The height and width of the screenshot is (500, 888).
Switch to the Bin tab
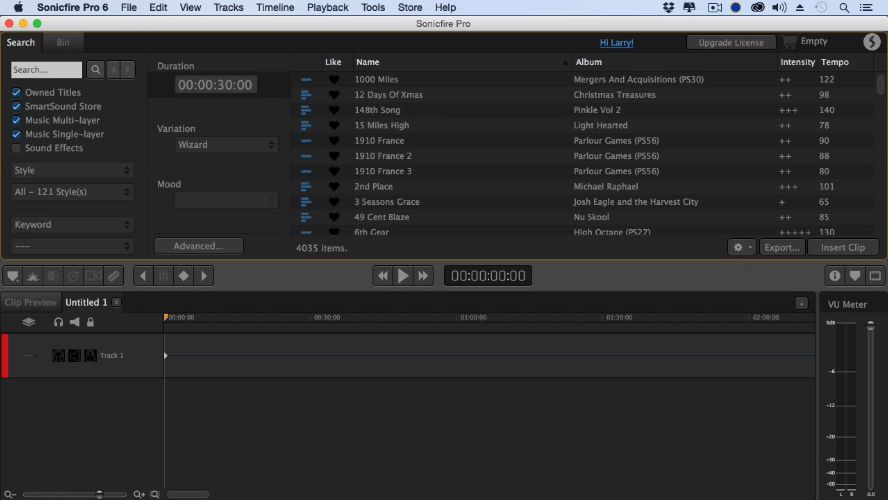click(63, 43)
